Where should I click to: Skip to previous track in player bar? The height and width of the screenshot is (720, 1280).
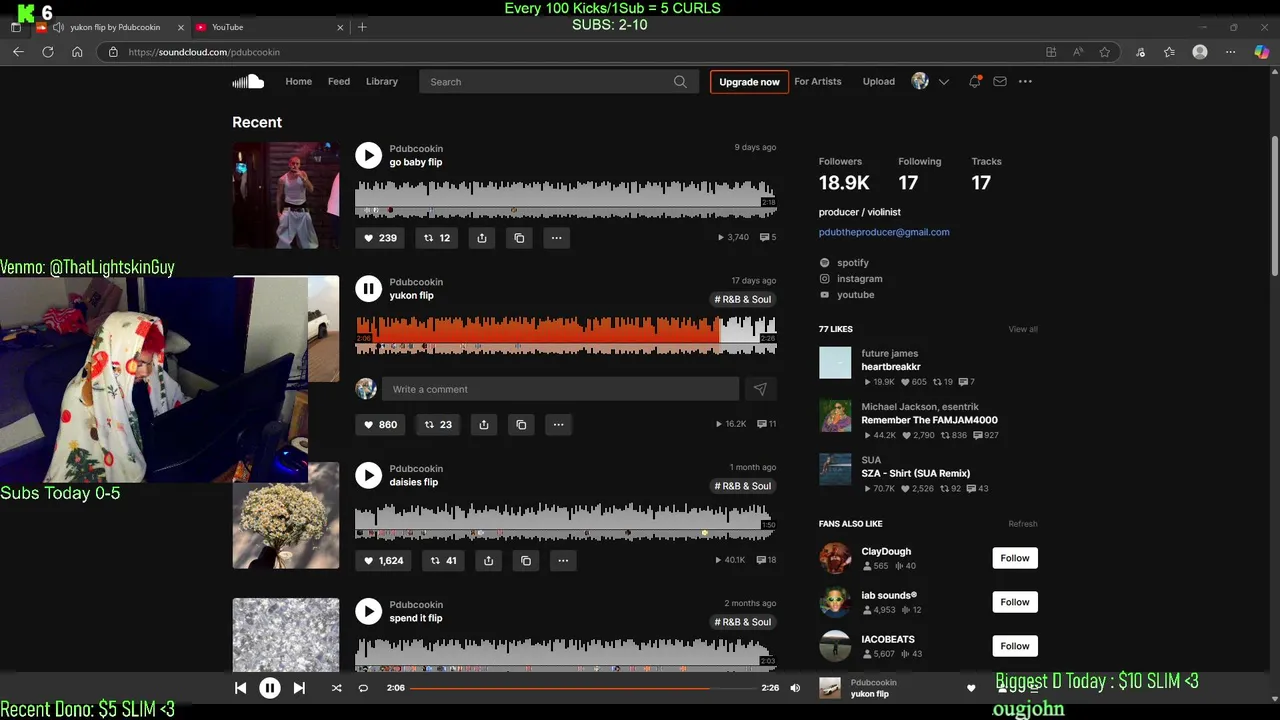pyautogui.click(x=240, y=688)
